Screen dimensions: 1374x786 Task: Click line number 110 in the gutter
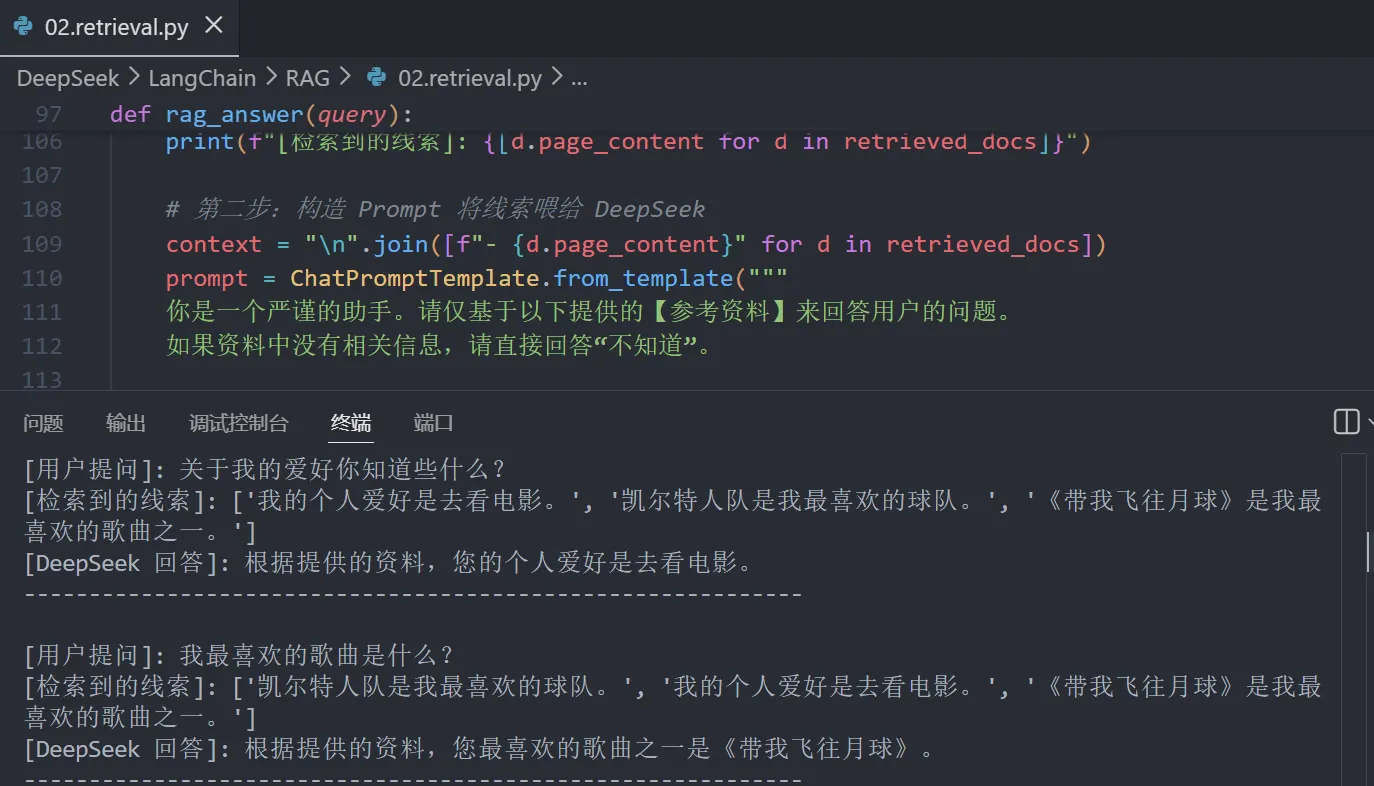pyautogui.click(x=42, y=278)
